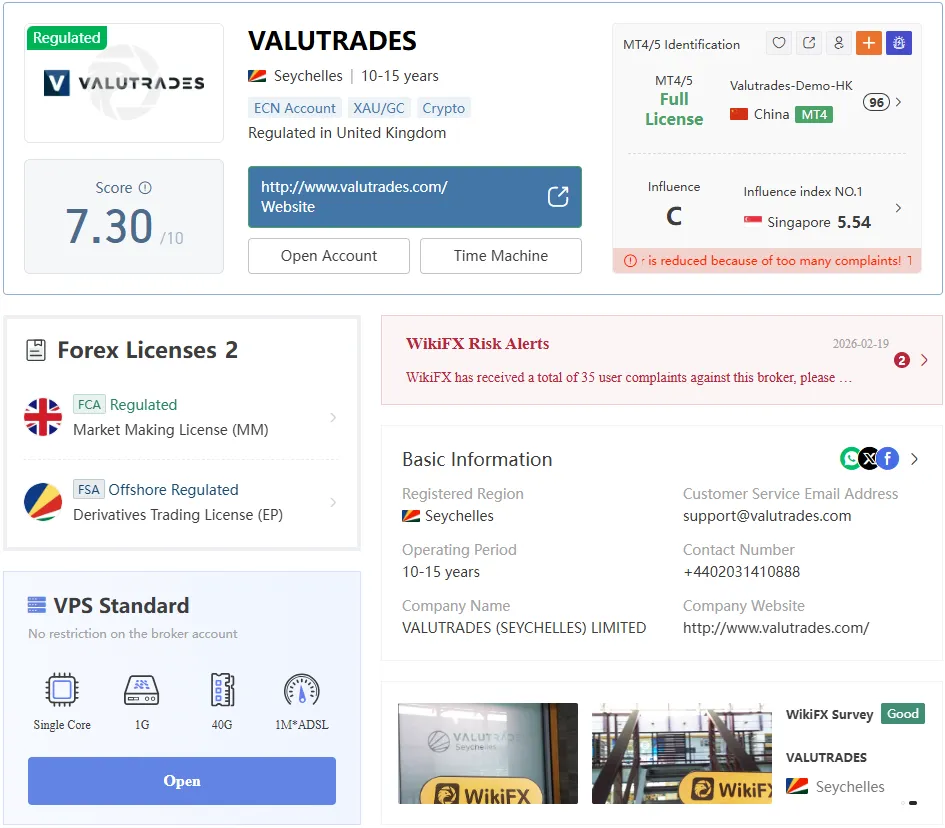Click the 40G storage icon
Screen dimensions: 945x828
coord(222,689)
